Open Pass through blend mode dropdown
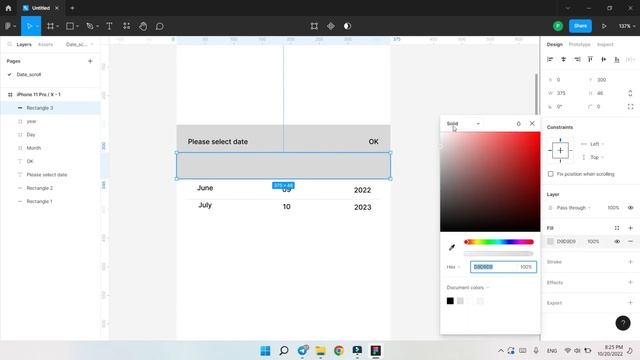This screenshot has height=360, width=640. 573,208
